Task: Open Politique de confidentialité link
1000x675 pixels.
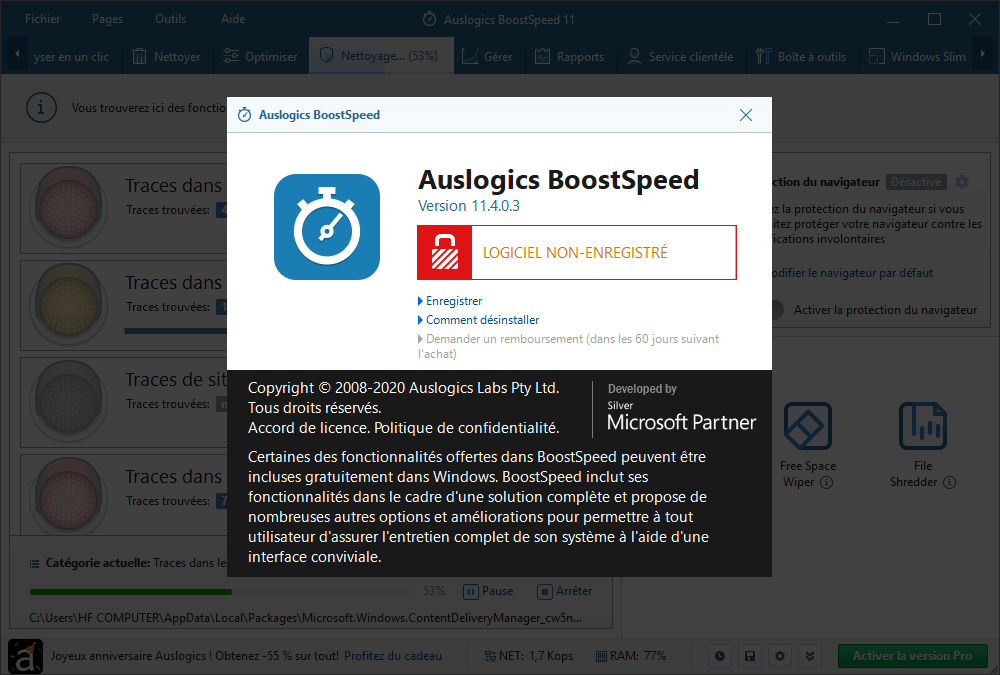Action: pyautogui.click(x=466, y=427)
